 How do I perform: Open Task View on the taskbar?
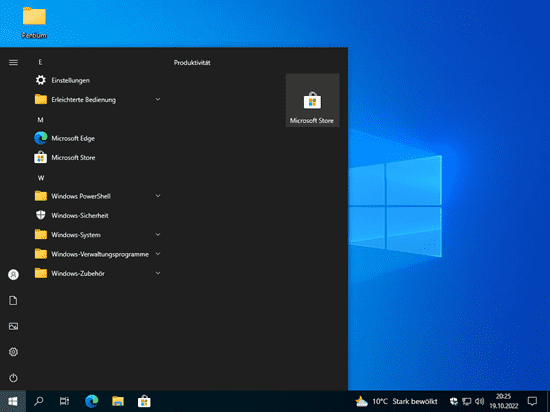65,401
